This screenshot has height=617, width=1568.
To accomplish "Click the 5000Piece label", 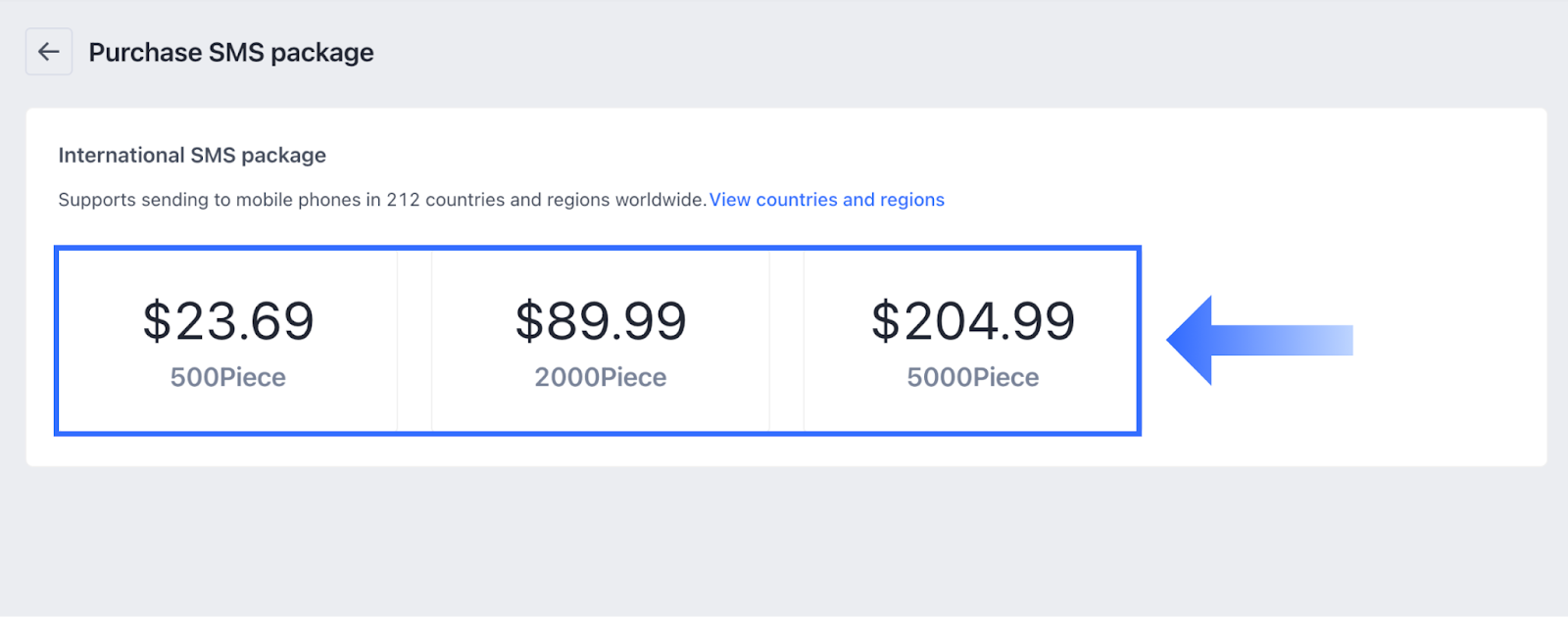I will click(x=973, y=377).
